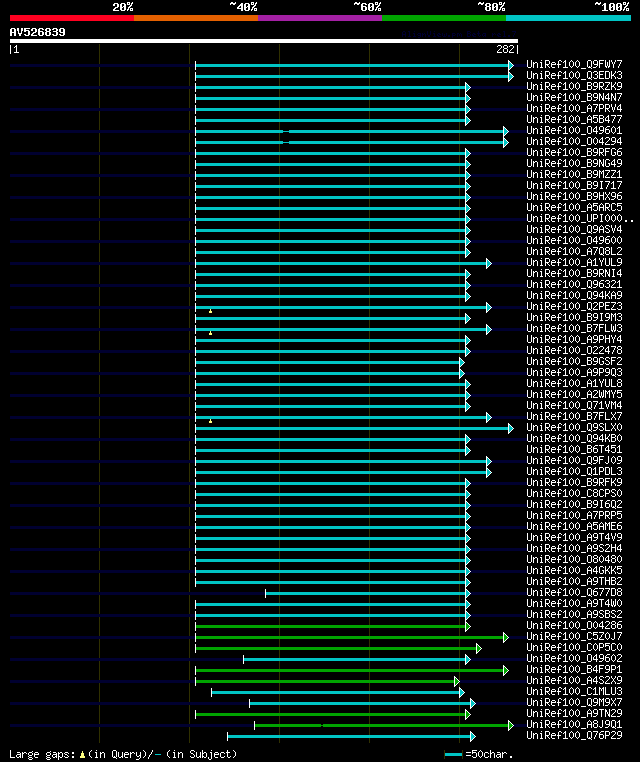Open the UniRef100_C1MLU3 entry
640x762 pixels.
click(x=574, y=692)
